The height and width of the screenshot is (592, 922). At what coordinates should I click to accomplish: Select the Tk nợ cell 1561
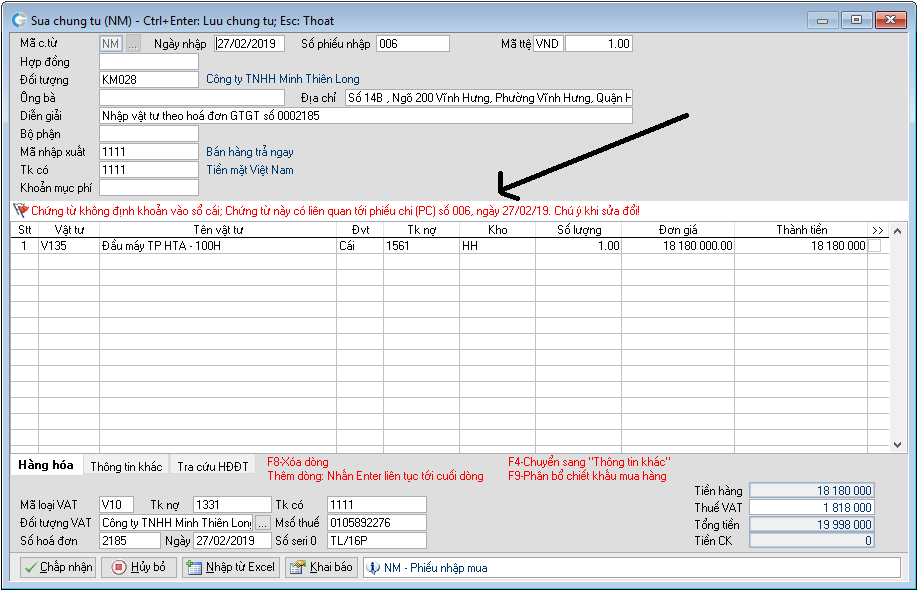[422, 246]
